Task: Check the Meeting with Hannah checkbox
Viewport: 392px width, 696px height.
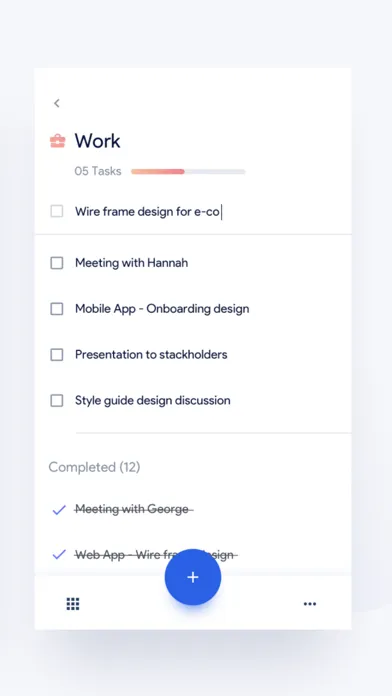Action: 57,263
